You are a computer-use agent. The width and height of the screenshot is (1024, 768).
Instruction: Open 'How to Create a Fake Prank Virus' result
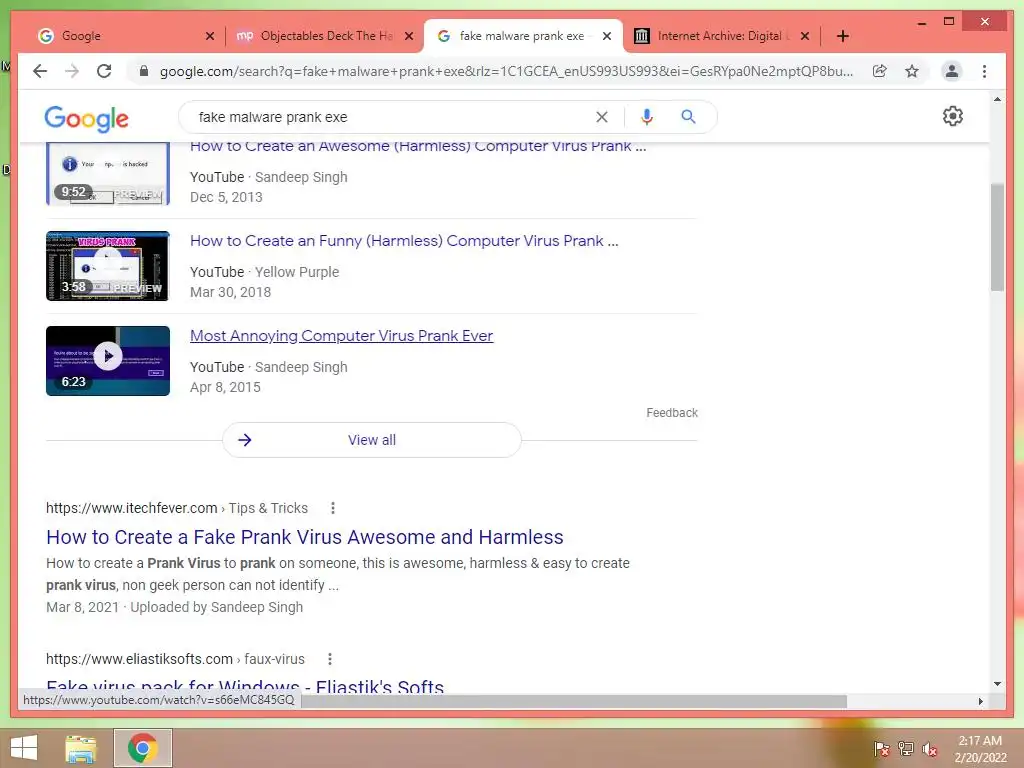pyautogui.click(x=305, y=537)
